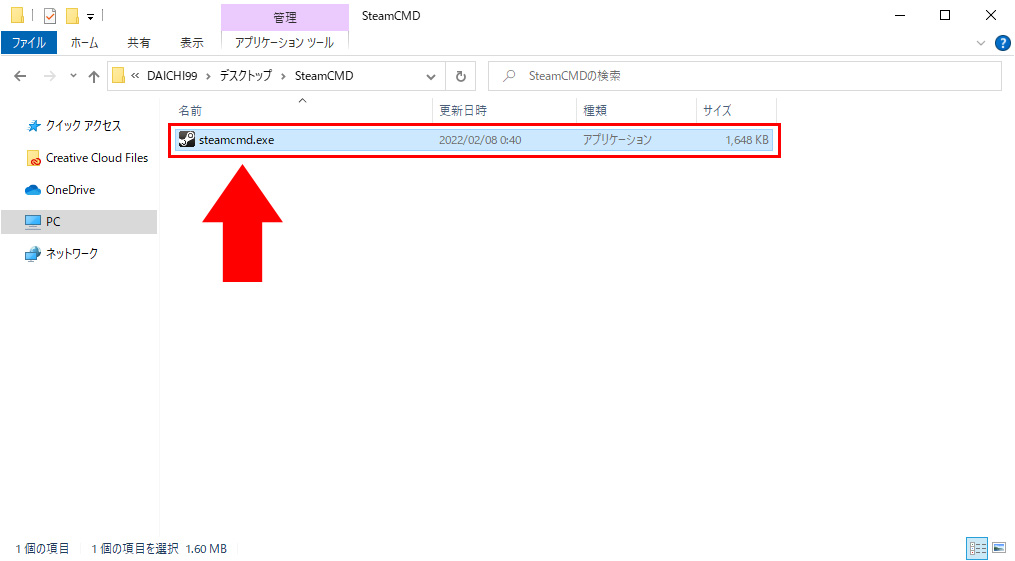This screenshot has height=561, width=1015.
Task: Click the SteamCMDの検索 search box
Action: point(744,76)
